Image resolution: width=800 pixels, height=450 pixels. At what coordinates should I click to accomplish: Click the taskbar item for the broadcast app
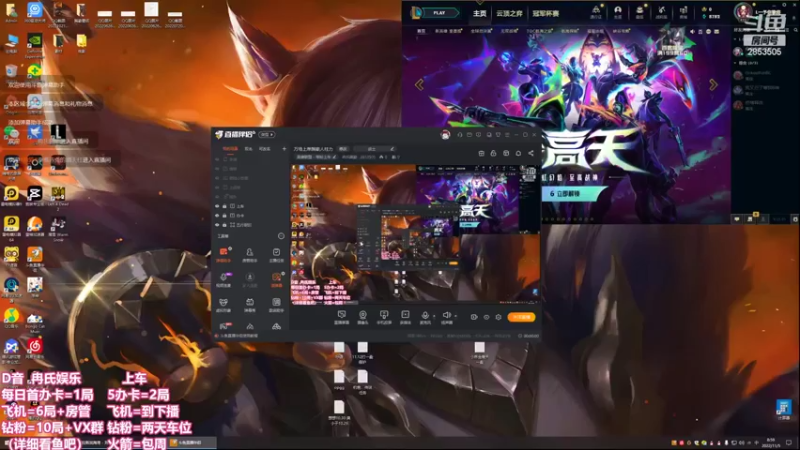(192, 442)
